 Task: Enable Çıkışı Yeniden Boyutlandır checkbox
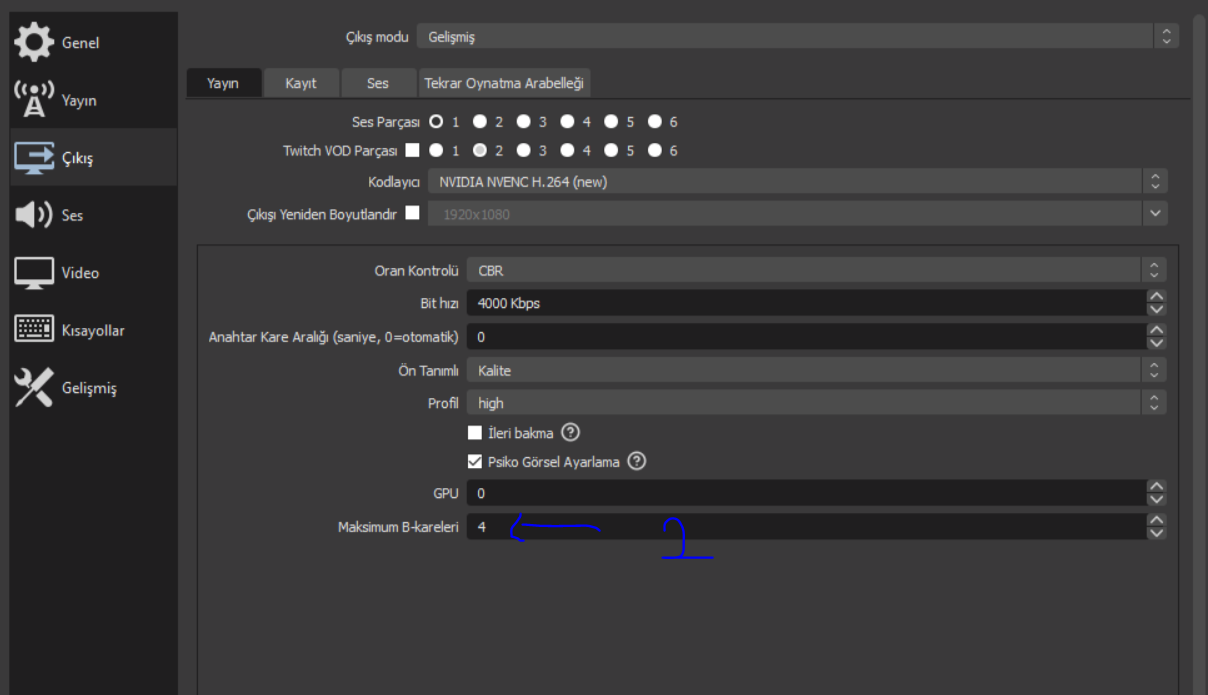[x=412, y=213]
